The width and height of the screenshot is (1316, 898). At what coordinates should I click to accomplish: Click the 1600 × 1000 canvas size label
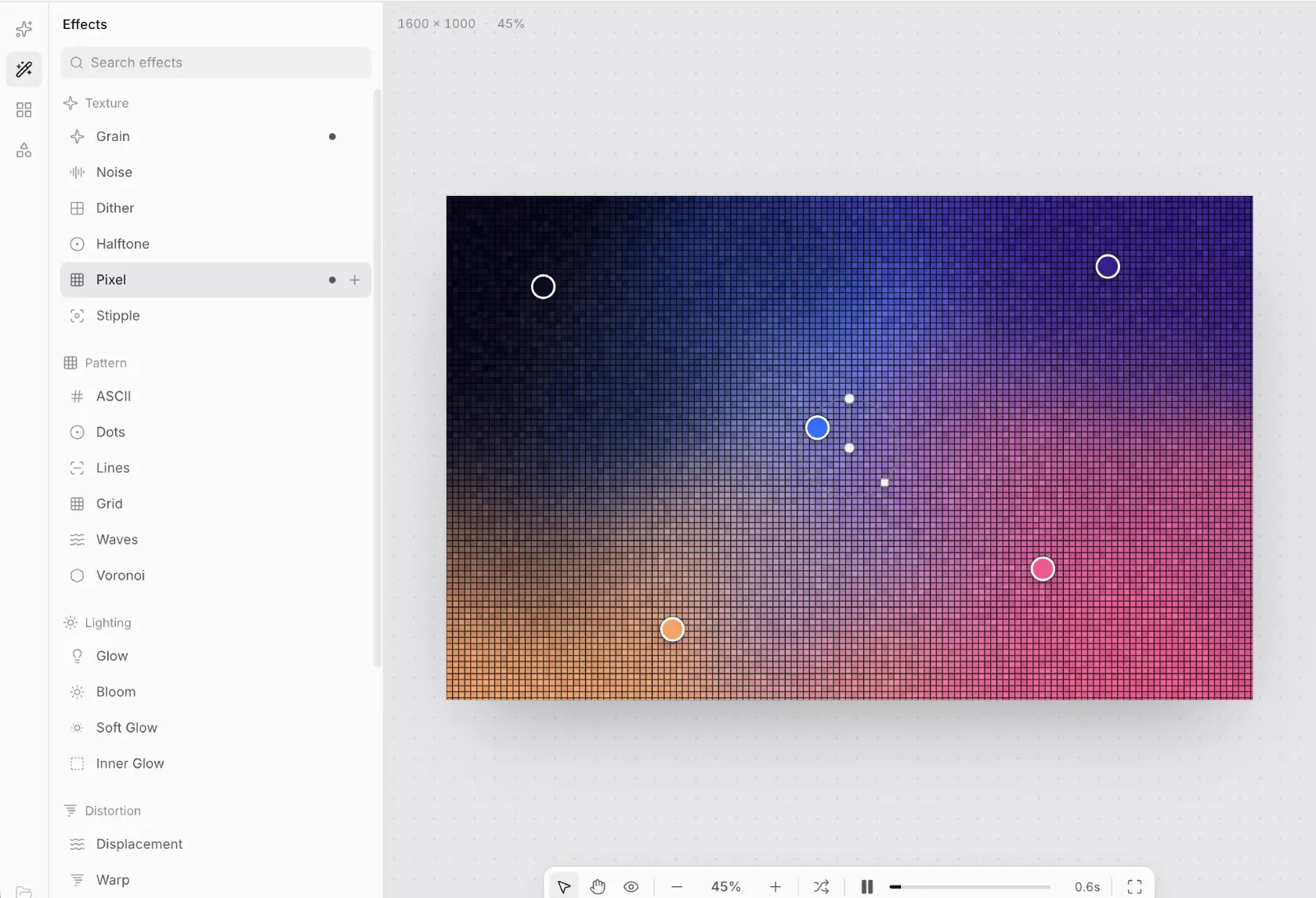pos(436,24)
